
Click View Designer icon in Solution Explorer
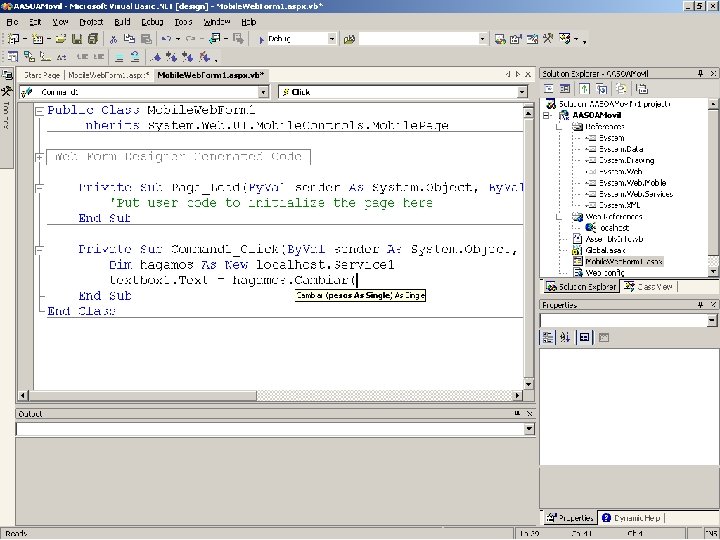[x=565, y=89]
